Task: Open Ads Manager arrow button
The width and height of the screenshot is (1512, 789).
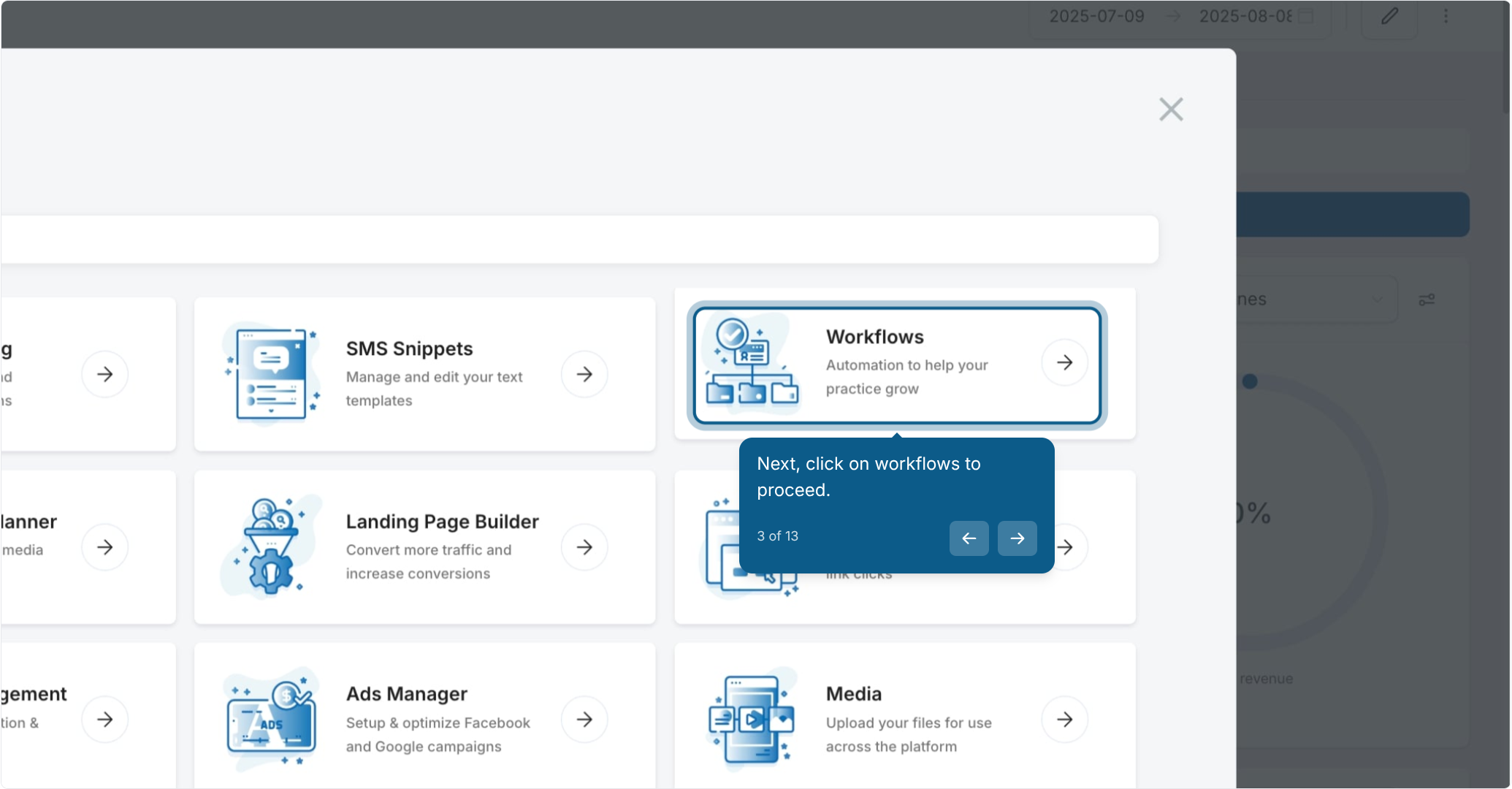Action: (x=584, y=720)
